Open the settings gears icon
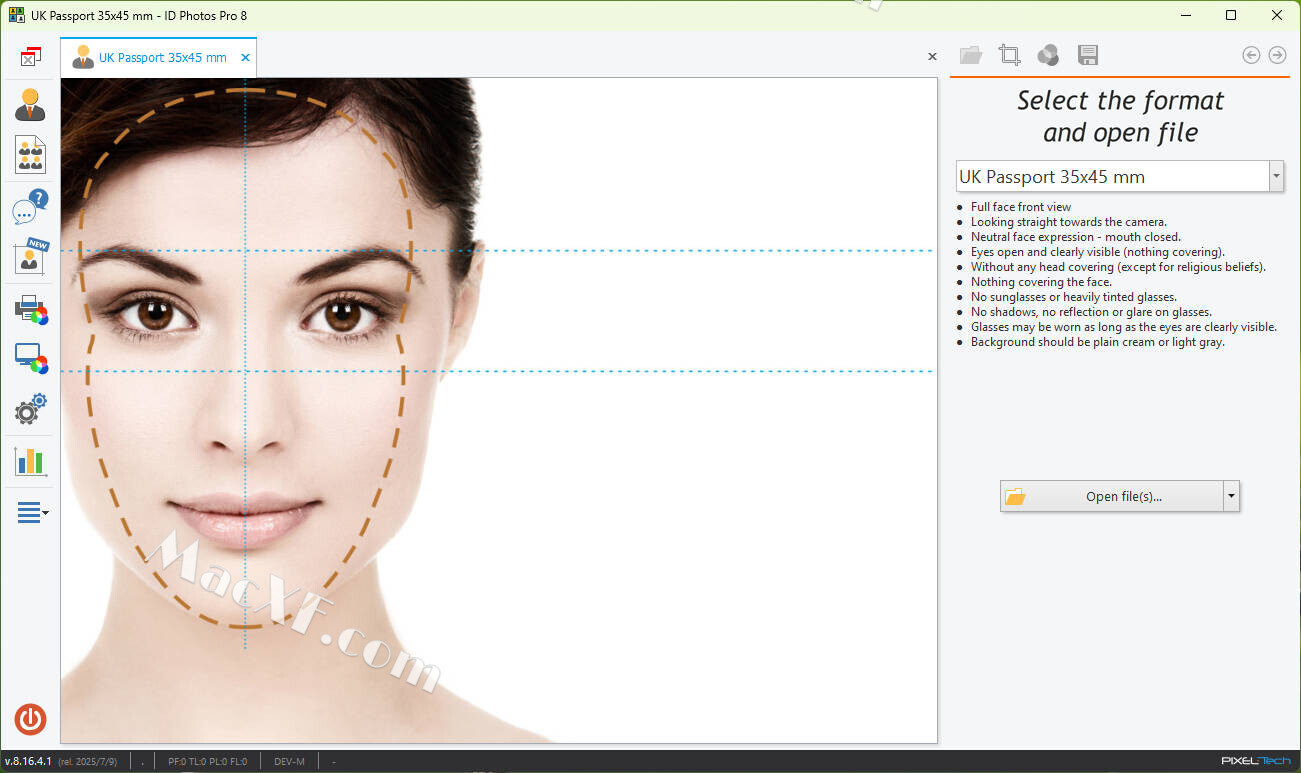The width and height of the screenshot is (1301, 773). pos(30,408)
